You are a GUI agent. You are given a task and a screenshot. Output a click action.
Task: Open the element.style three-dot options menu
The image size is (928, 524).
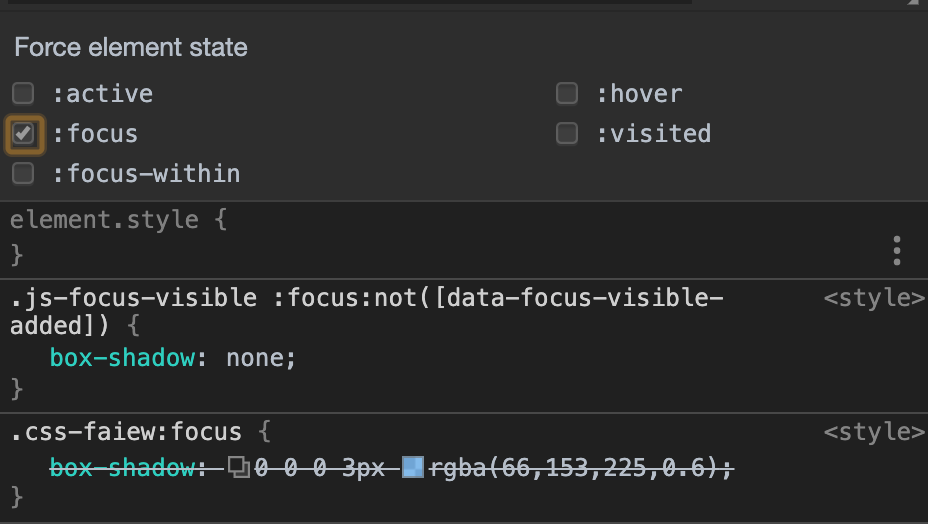pyautogui.click(x=897, y=250)
